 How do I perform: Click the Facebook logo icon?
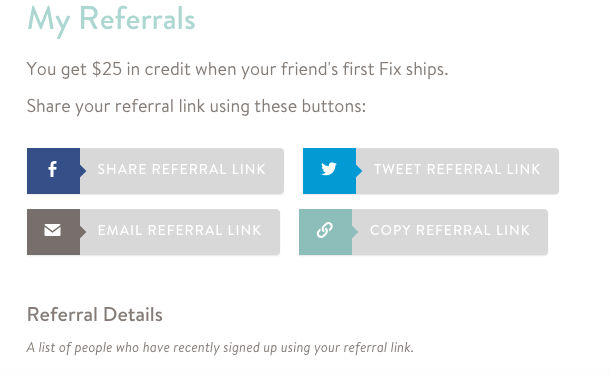[53, 170]
